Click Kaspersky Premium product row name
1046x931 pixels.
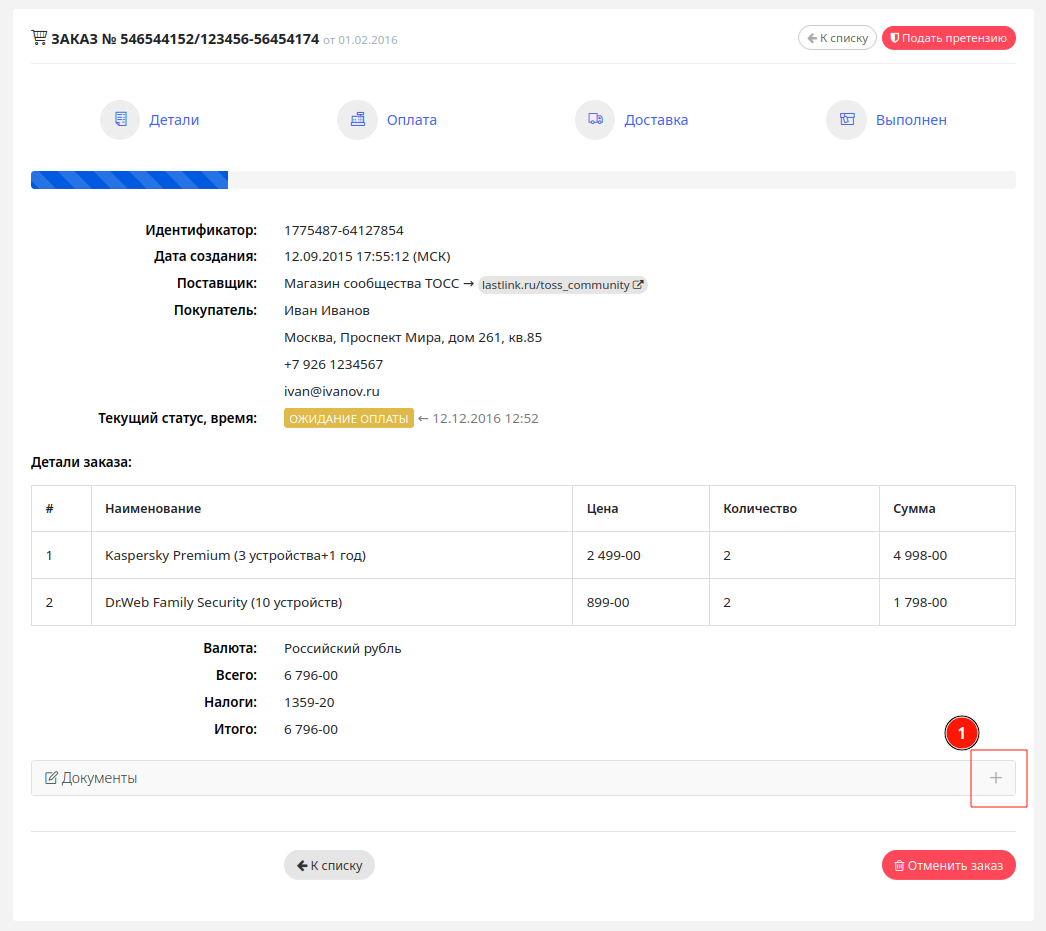coord(235,556)
